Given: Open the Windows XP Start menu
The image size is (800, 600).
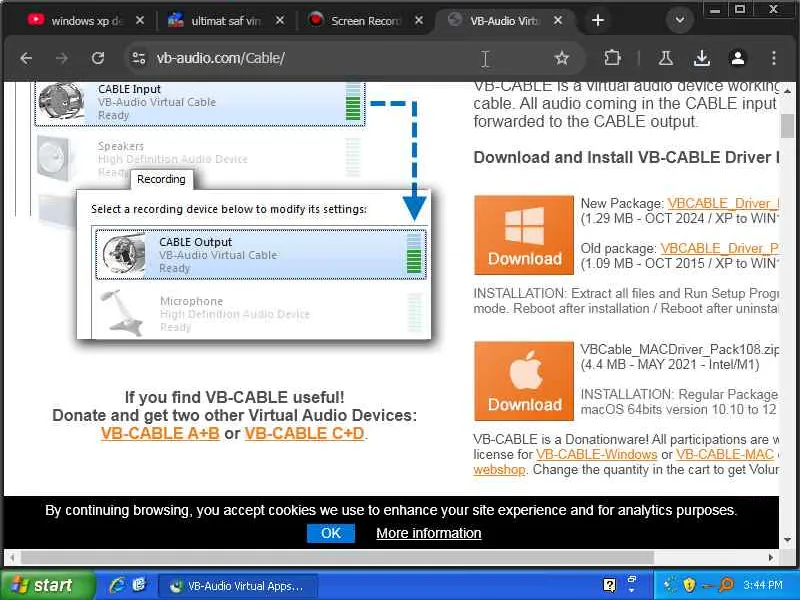Looking at the screenshot, I should pos(47,585).
